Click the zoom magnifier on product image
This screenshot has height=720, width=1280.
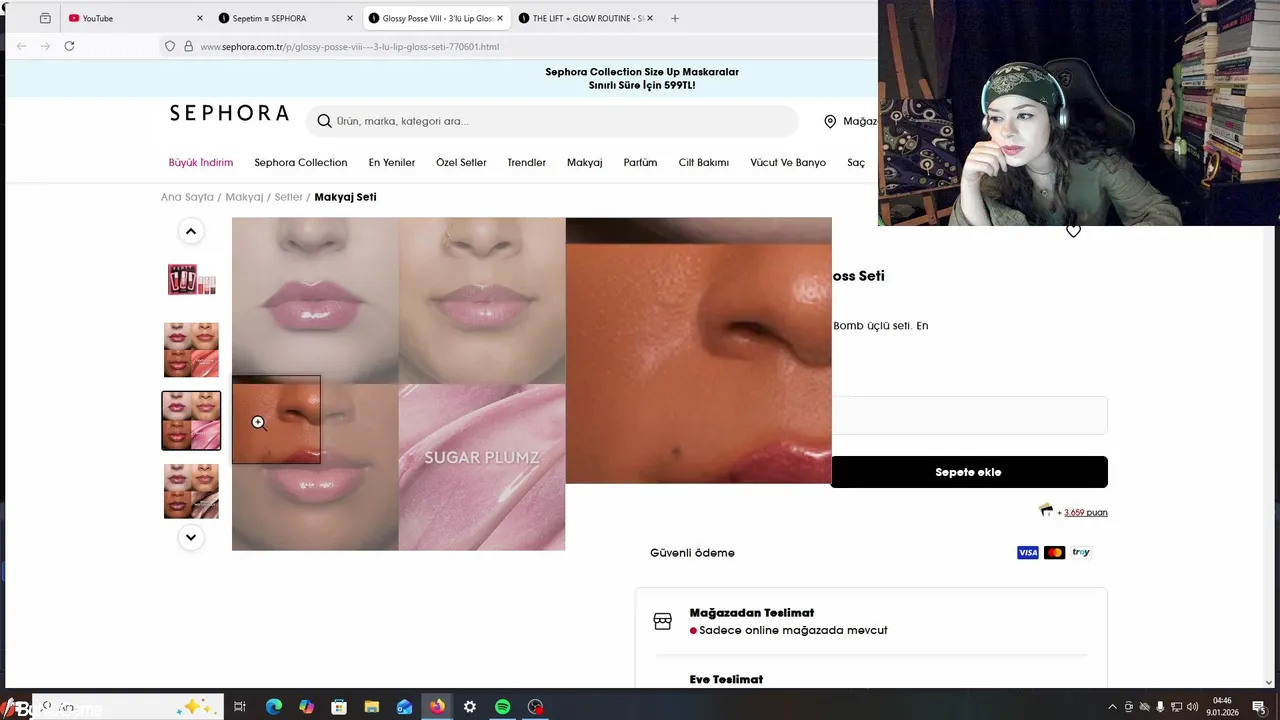[x=259, y=423]
